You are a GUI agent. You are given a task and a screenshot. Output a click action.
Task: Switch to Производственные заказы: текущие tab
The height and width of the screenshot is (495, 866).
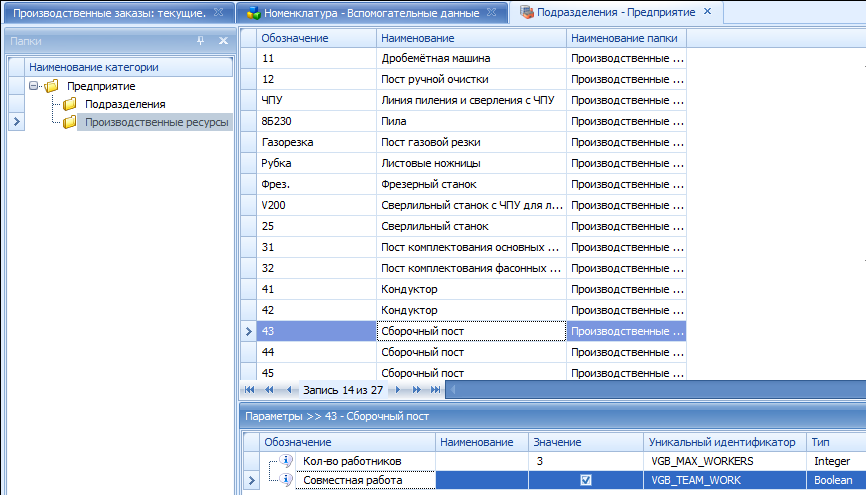[110, 13]
